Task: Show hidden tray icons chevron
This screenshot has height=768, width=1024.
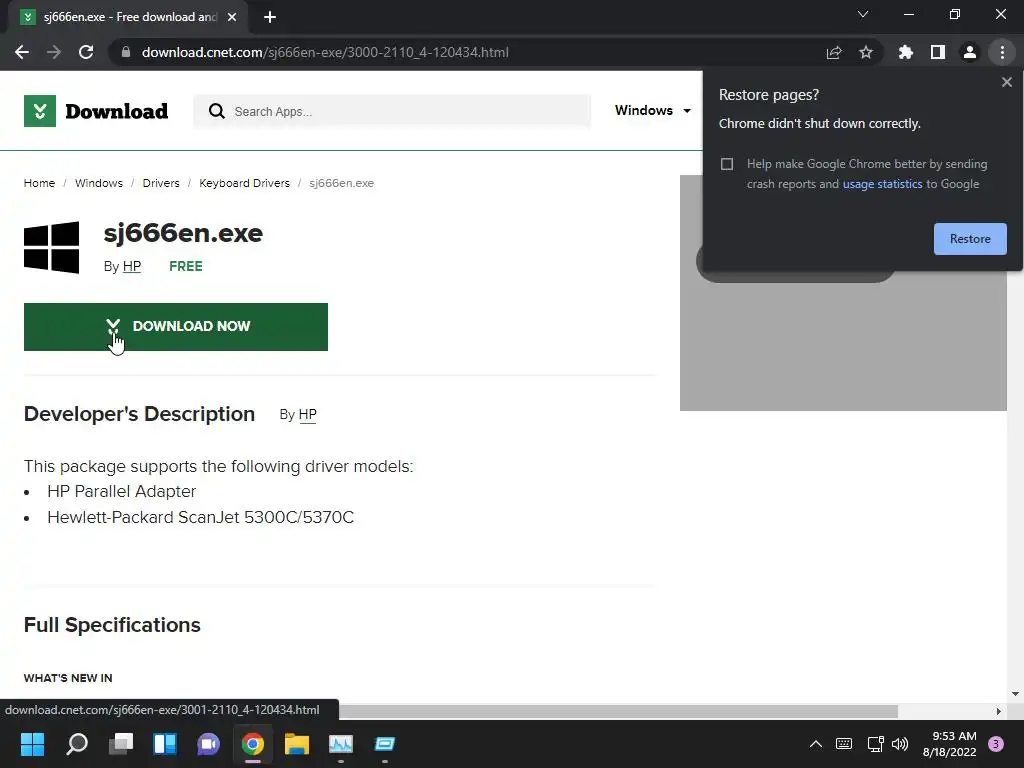Action: point(816,744)
